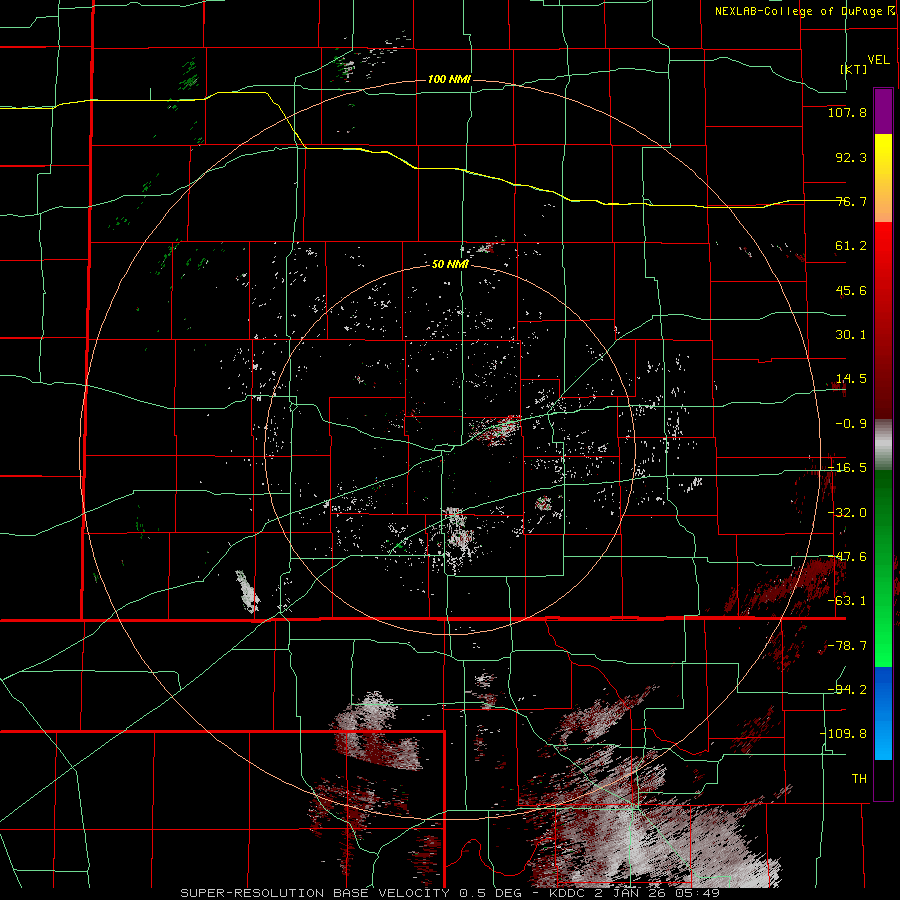Pick the gray near-zero segment of the color bar
Image resolution: width=900 pixels, height=900 pixels.
pos(883,445)
